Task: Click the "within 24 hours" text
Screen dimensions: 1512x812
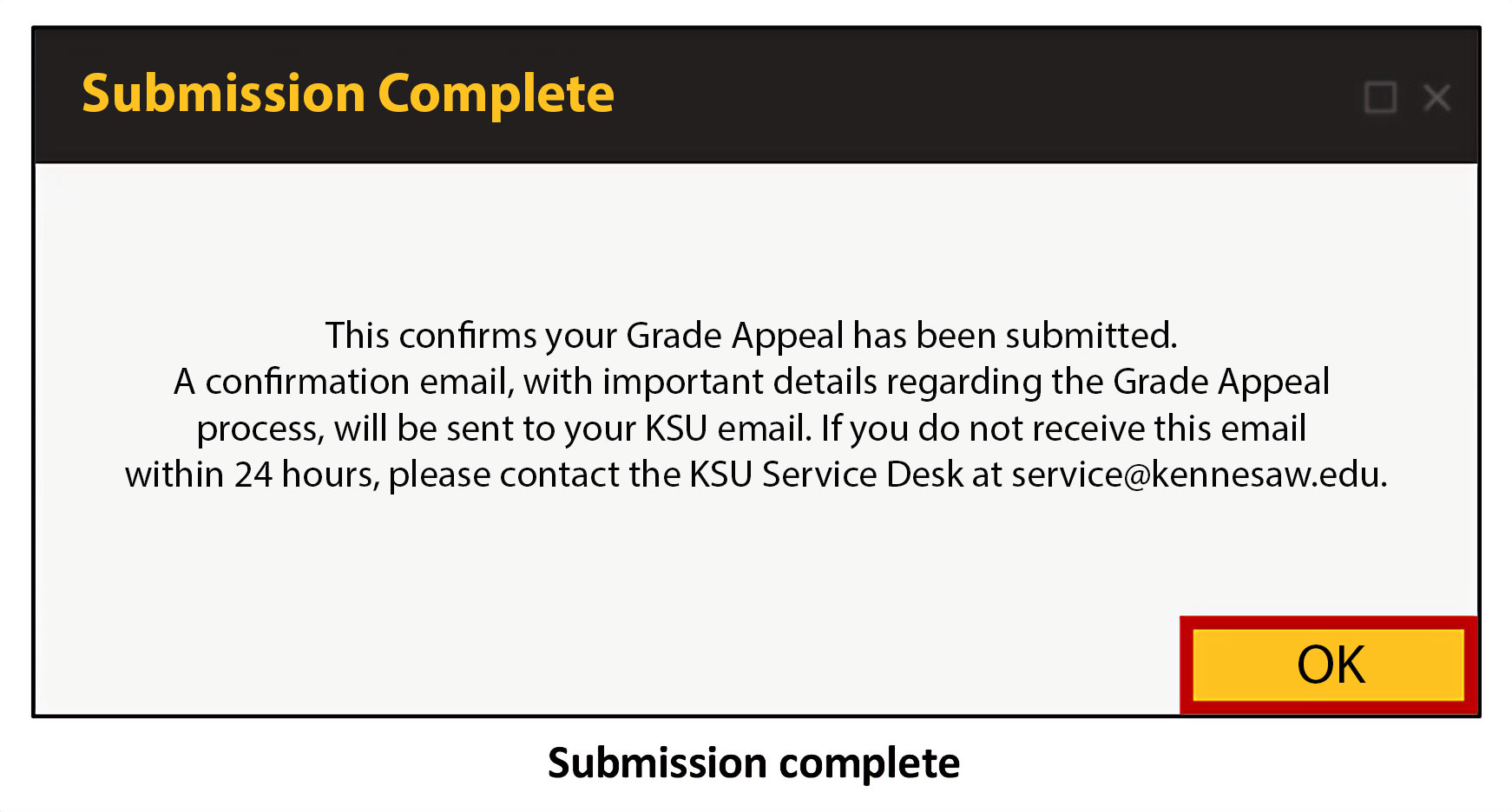Action: pos(250,475)
